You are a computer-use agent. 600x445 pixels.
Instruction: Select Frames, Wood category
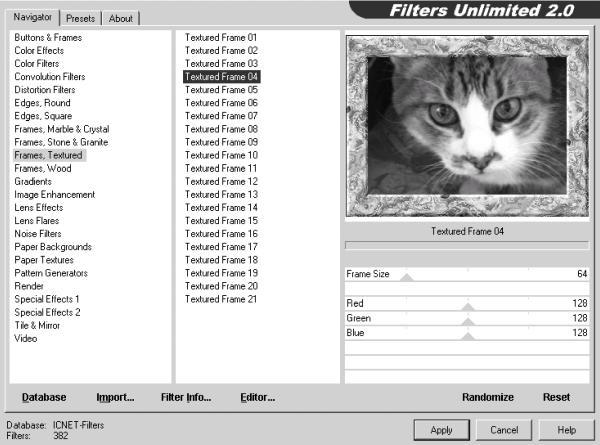point(43,168)
